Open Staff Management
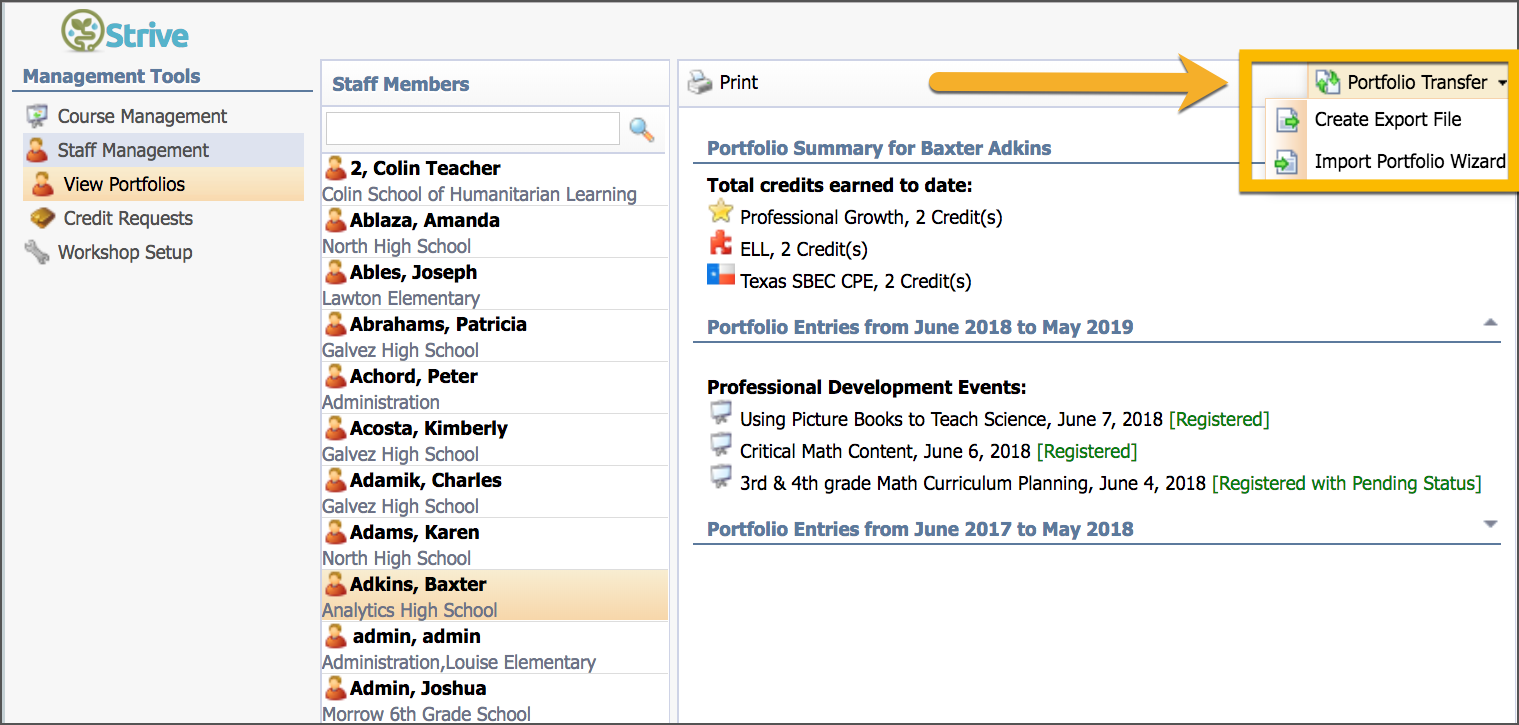Viewport: 1519px width, 725px height. tap(162, 150)
